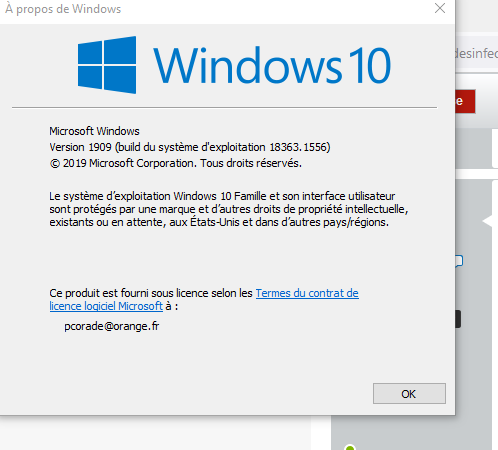The height and width of the screenshot is (450, 498).
Task: Click the Microsoft Windows text line
Action: [x=94, y=131]
